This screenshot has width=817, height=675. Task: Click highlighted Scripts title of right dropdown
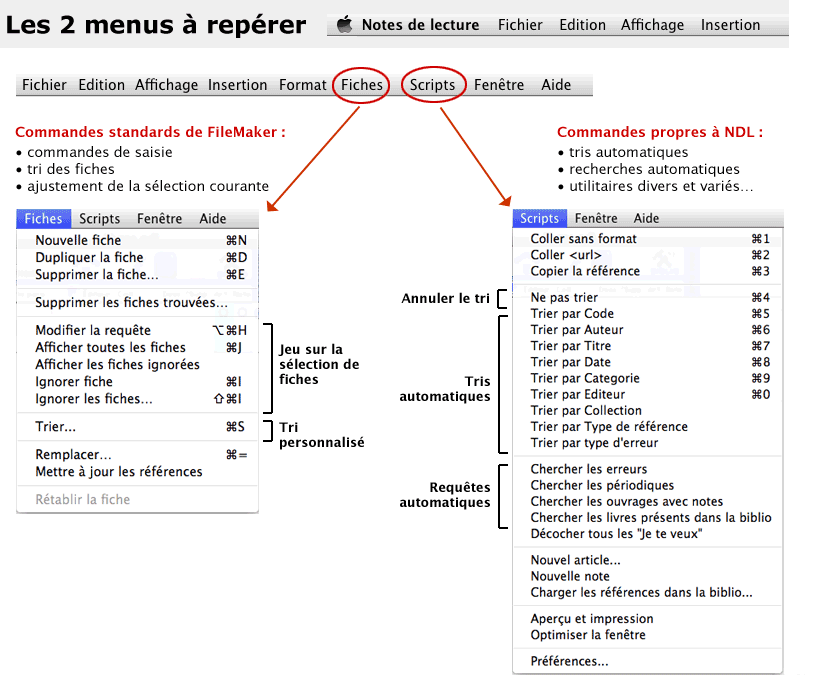539,218
